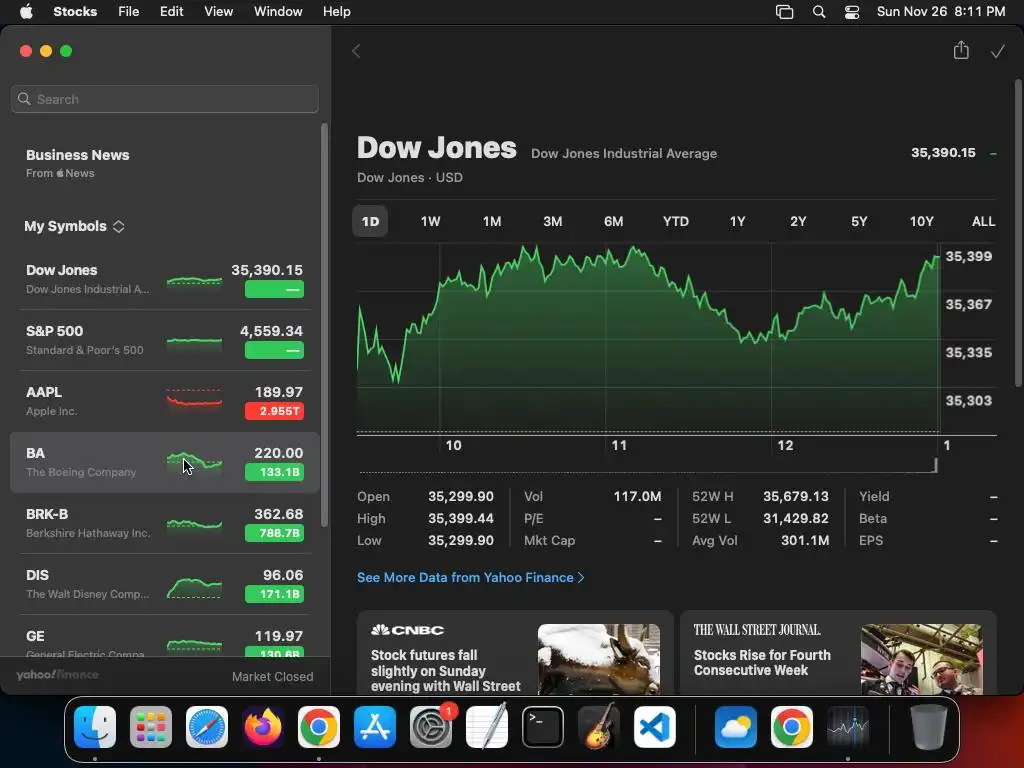The image size is (1024, 768).
Task: Click the sidebar watchlist scrollbar
Action: [325, 325]
